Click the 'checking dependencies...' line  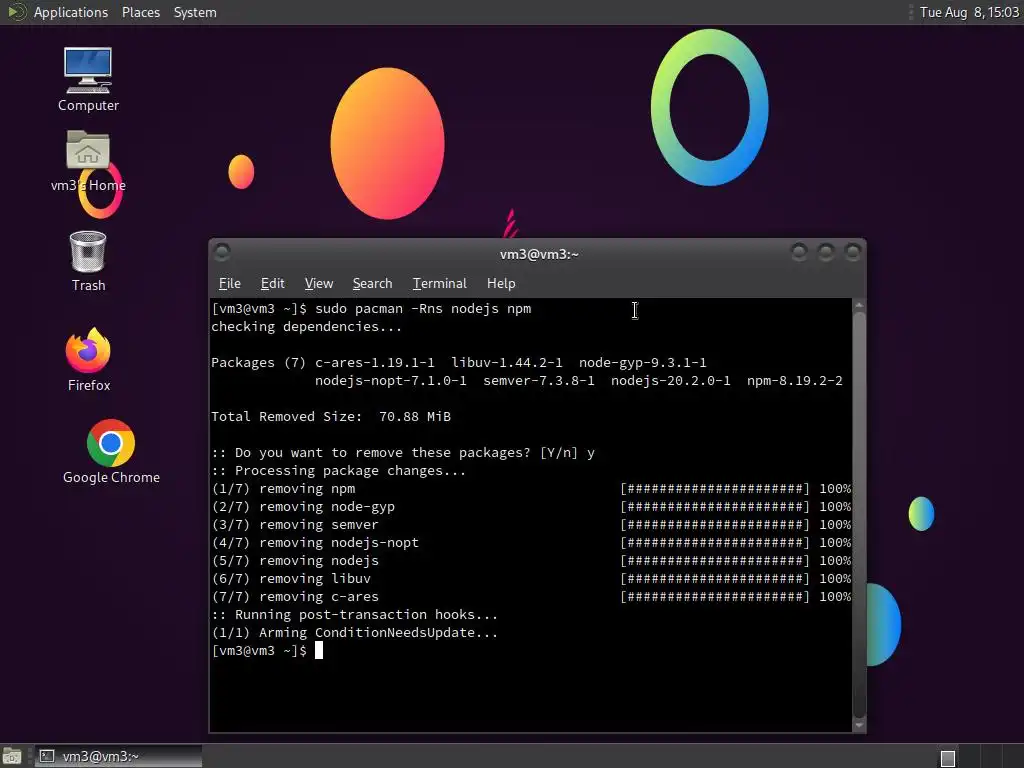pos(306,327)
